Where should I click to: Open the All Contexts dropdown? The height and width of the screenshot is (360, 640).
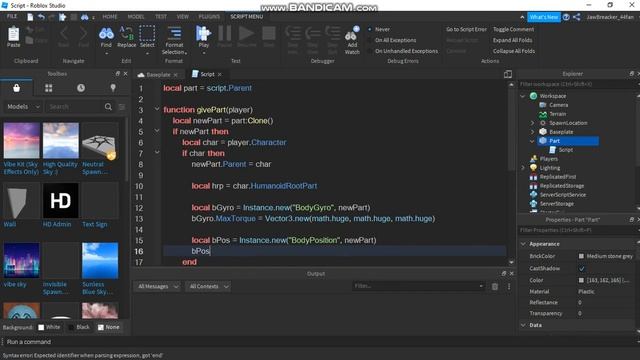[208, 287]
